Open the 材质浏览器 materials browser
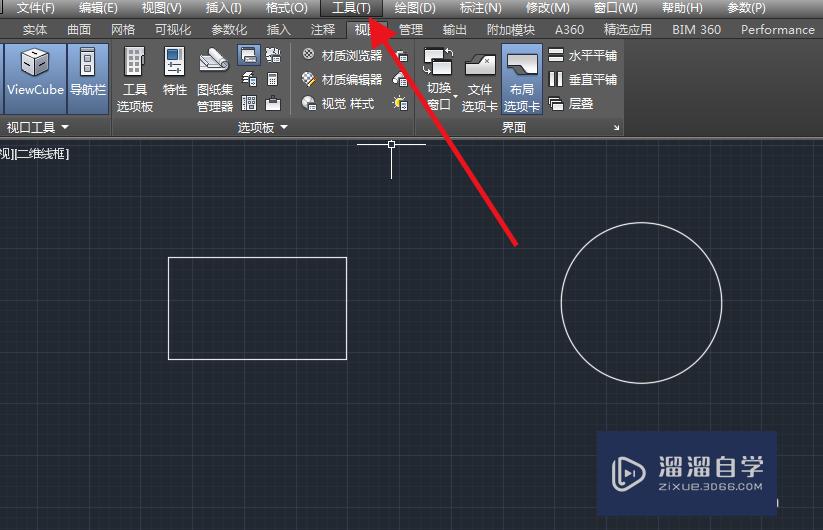The height and width of the screenshot is (530, 823). (x=342, y=55)
